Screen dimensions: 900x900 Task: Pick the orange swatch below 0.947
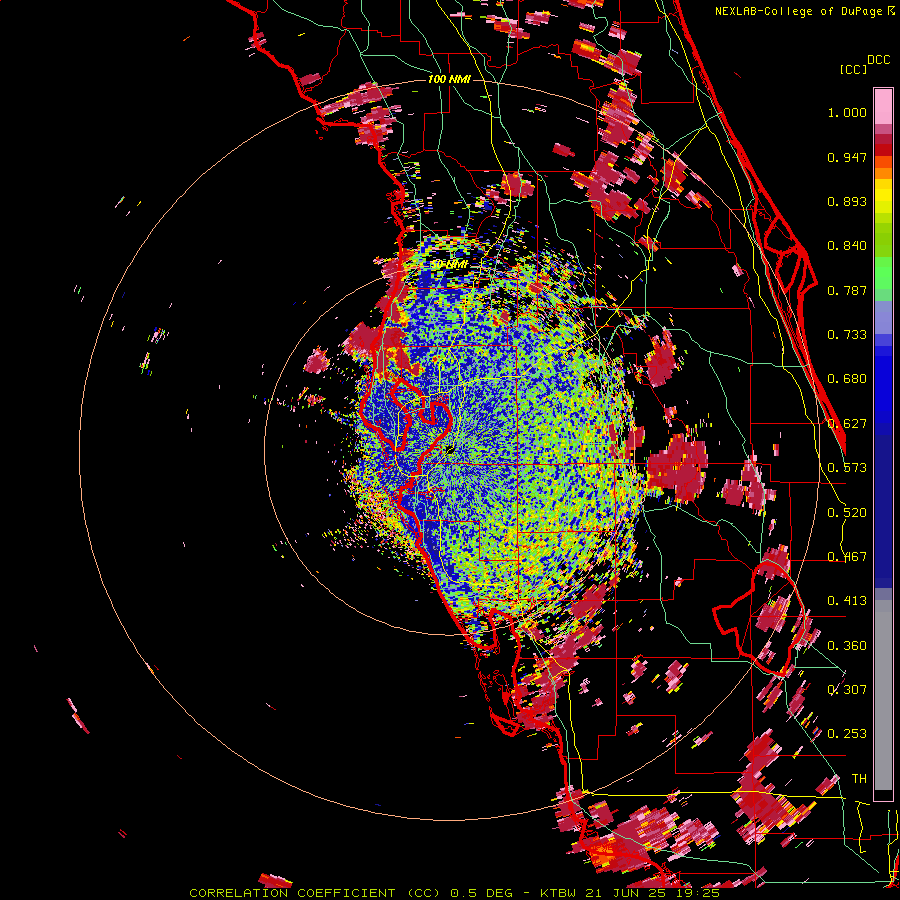[x=883, y=172]
